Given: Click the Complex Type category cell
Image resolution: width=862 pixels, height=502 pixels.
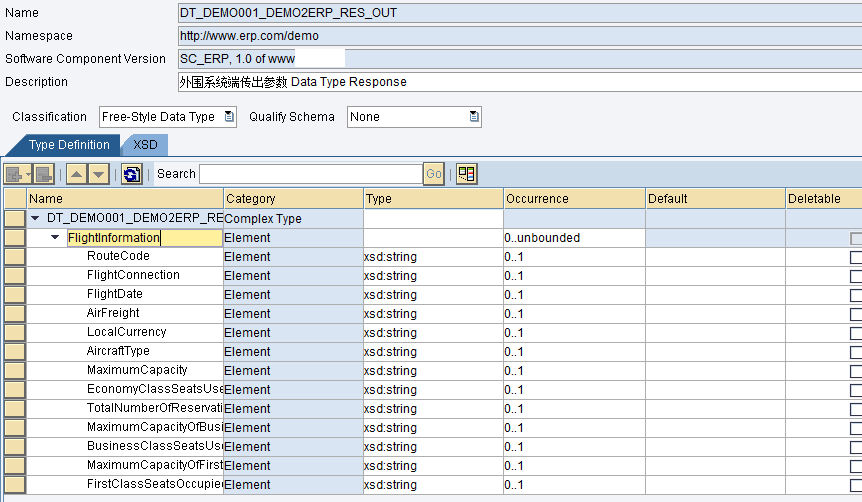Looking at the screenshot, I should [x=294, y=218].
